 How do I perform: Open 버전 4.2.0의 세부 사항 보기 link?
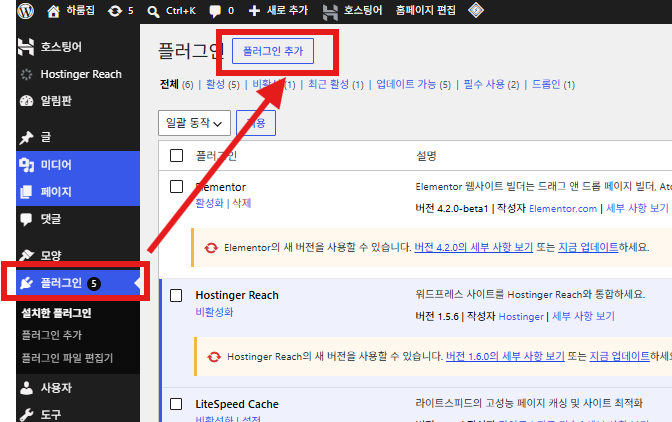[474, 248]
